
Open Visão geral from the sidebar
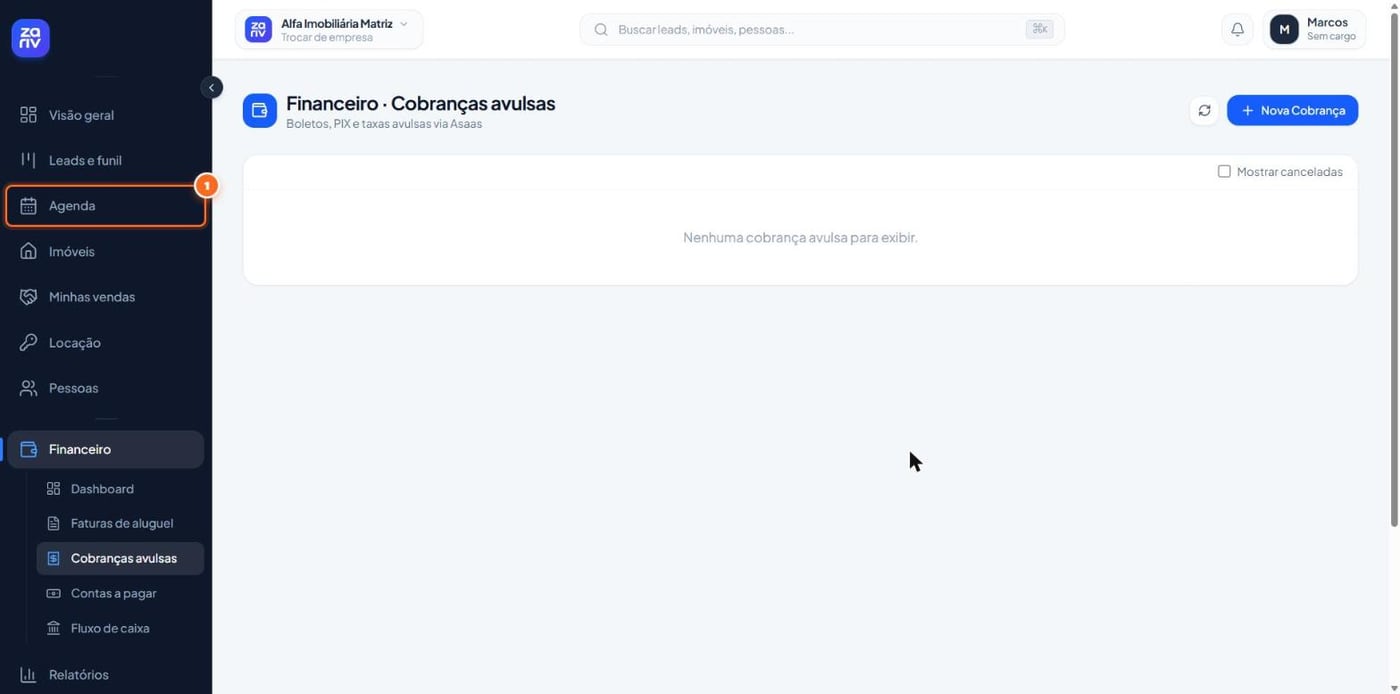(106, 115)
